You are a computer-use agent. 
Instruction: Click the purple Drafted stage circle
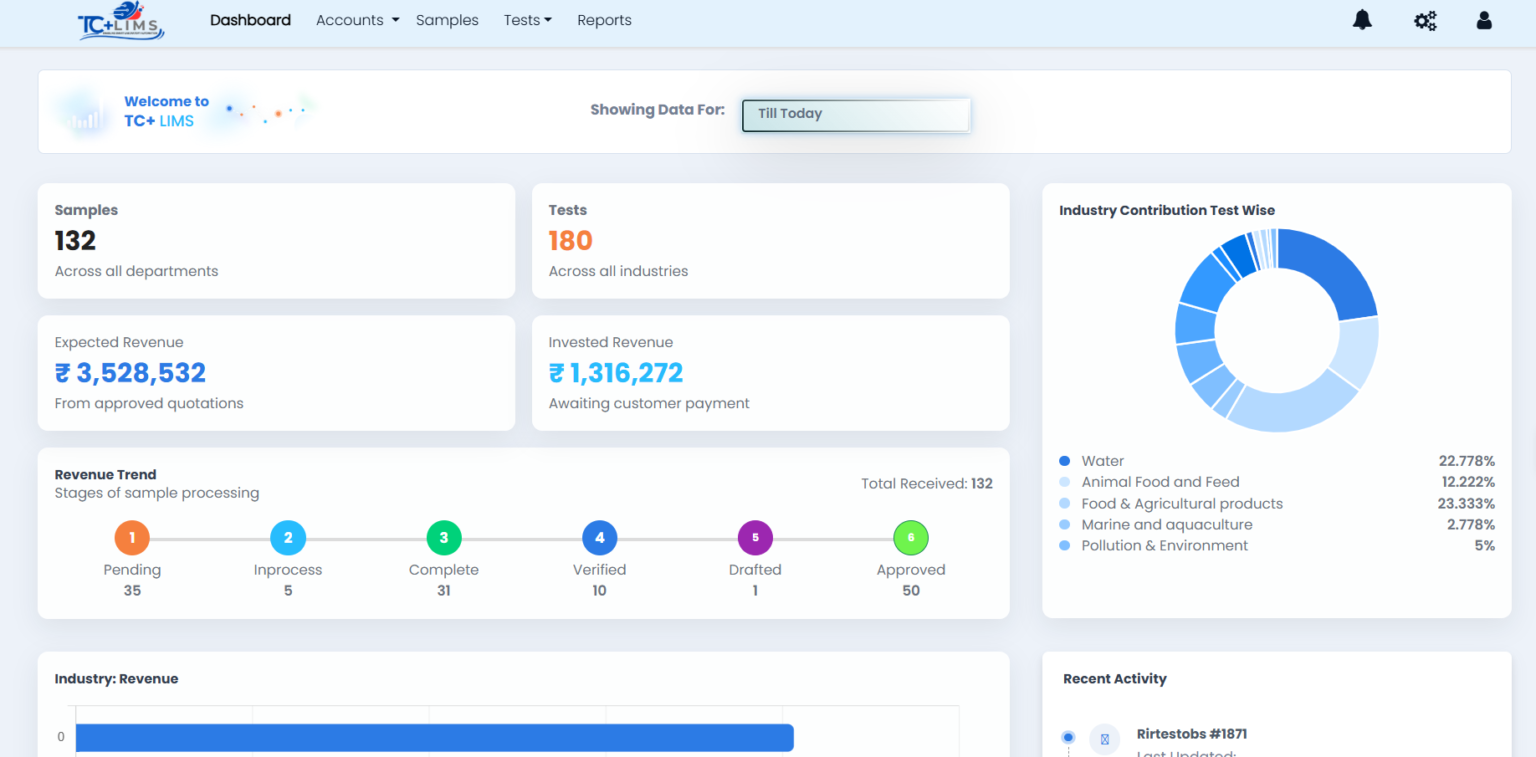[755, 538]
